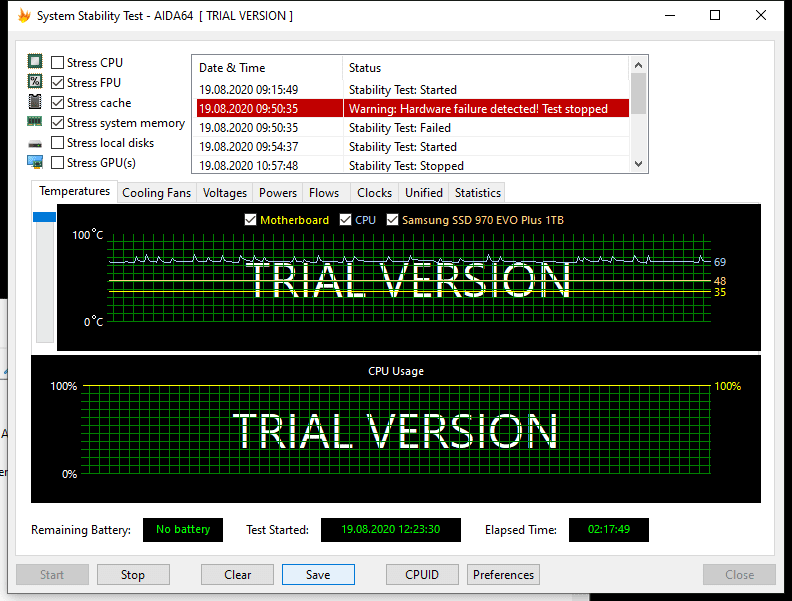Click the blue vertical slider beside temperature graph
Screen dimensions: 792x601
[44, 217]
